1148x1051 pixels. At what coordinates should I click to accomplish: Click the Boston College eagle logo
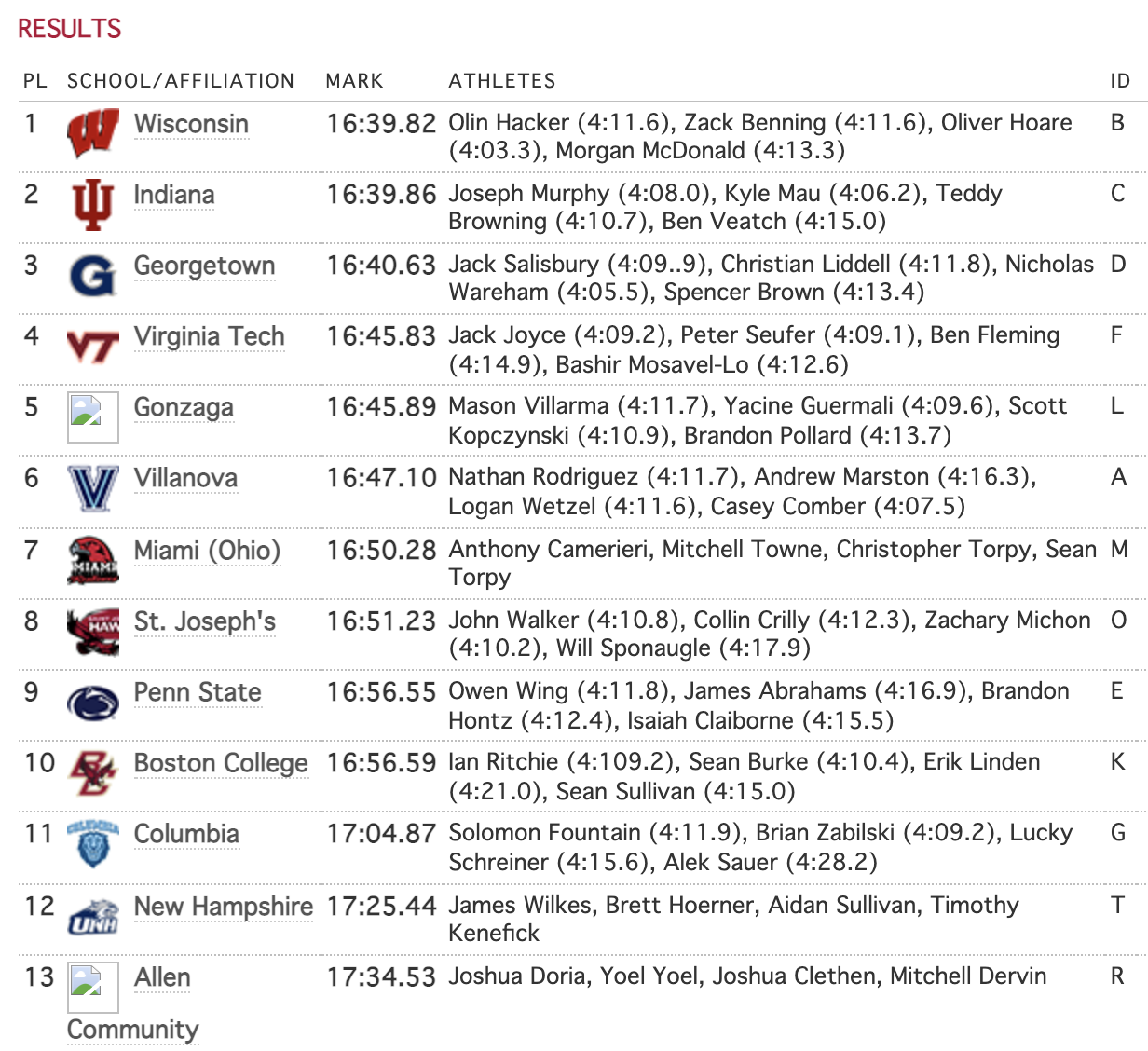tap(93, 773)
